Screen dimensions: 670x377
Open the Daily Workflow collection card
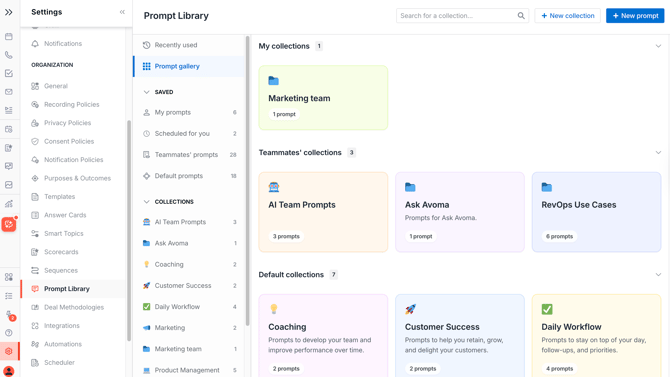click(597, 336)
